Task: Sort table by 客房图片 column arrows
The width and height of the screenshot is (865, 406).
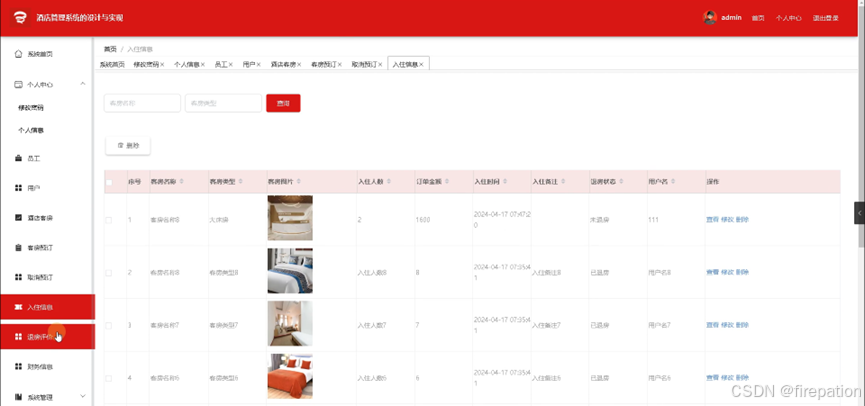Action: [298, 181]
